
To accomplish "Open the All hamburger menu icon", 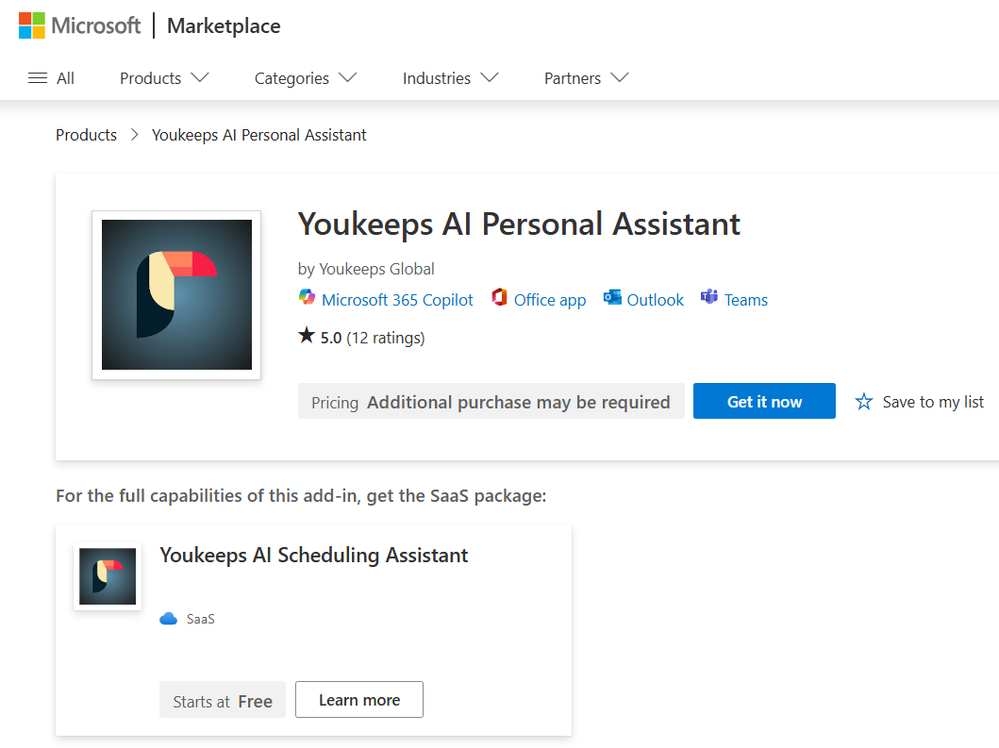I will pyautogui.click(x=38, y=78).
